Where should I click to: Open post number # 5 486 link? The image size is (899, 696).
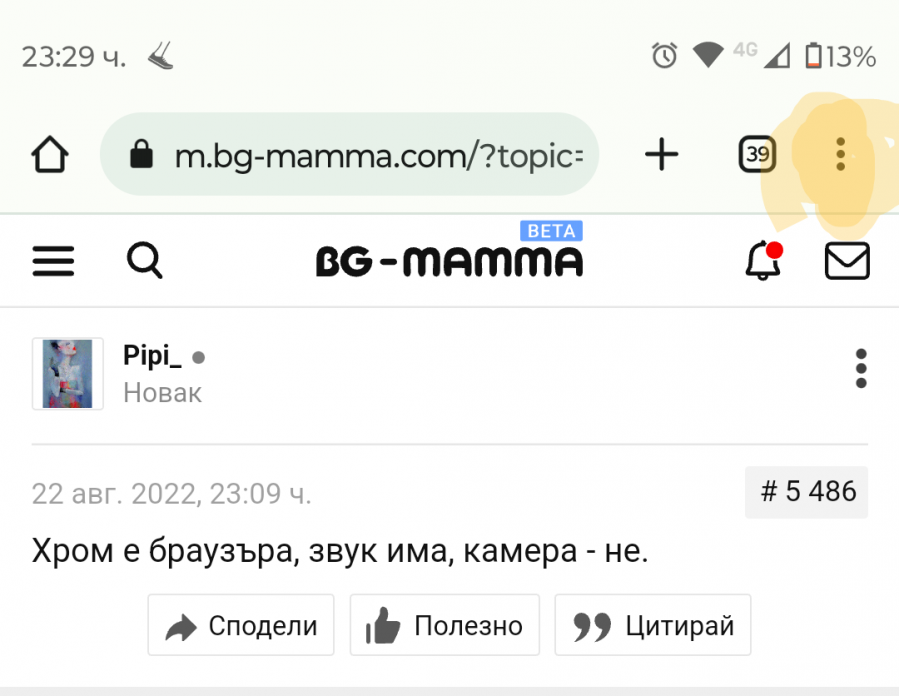[807, 492]
